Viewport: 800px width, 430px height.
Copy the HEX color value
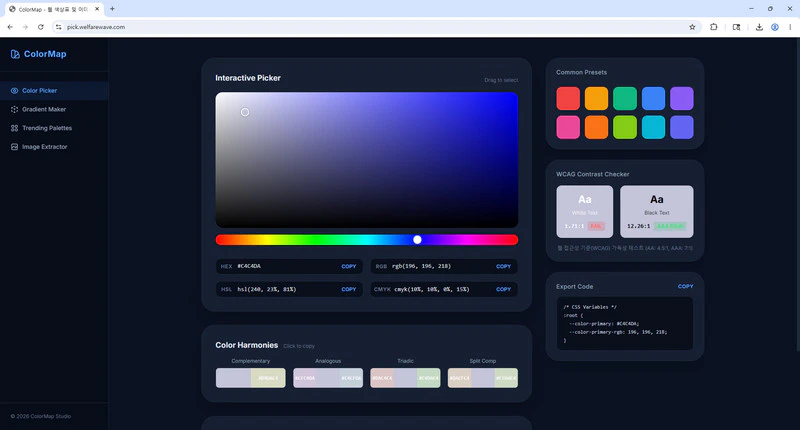click(x=348, y=266)
